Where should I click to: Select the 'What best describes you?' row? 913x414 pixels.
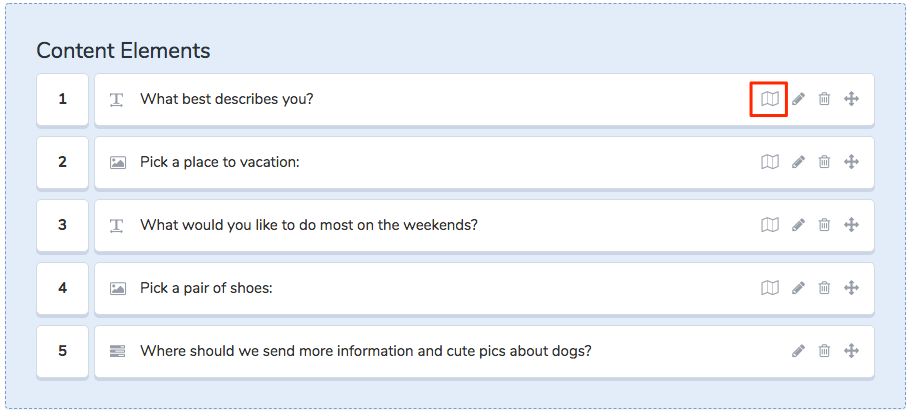click(x=484, y=99)
